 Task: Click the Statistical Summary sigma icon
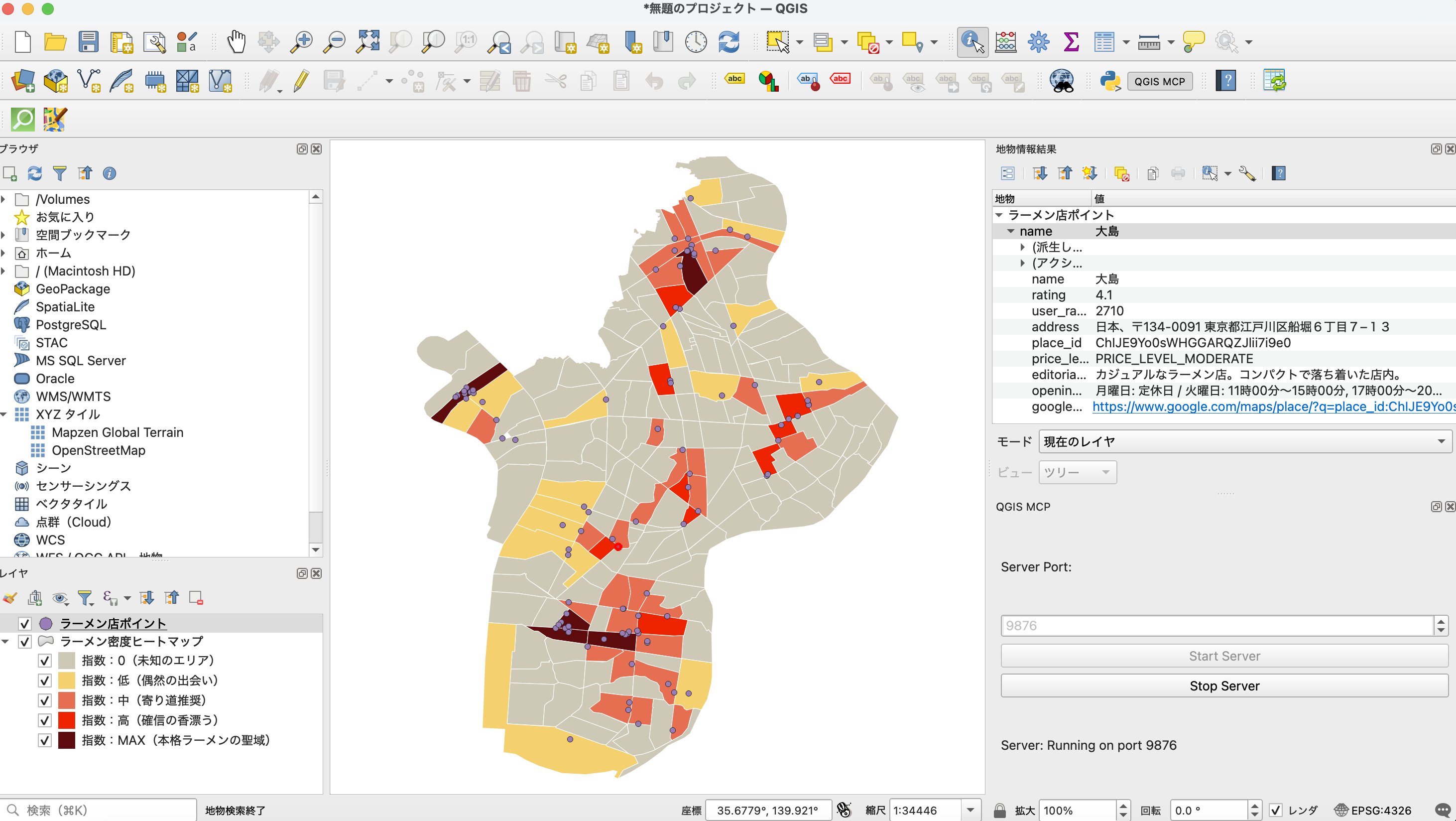(x=1071, y=42)
